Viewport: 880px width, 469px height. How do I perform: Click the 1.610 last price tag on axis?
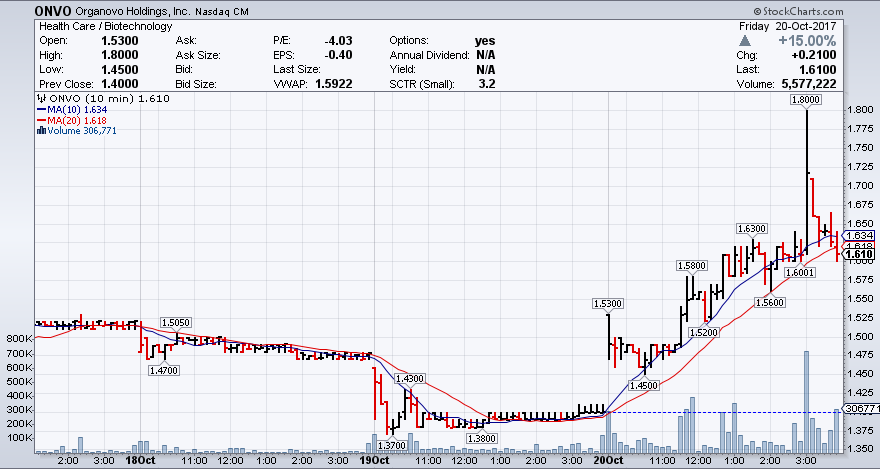(x=862, y=254)
